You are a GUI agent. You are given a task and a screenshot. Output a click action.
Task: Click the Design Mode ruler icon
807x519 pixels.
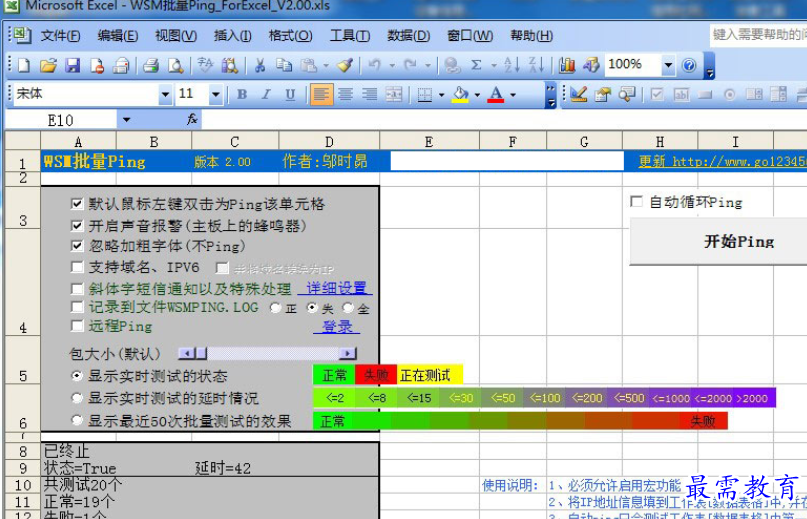(578, 94)
